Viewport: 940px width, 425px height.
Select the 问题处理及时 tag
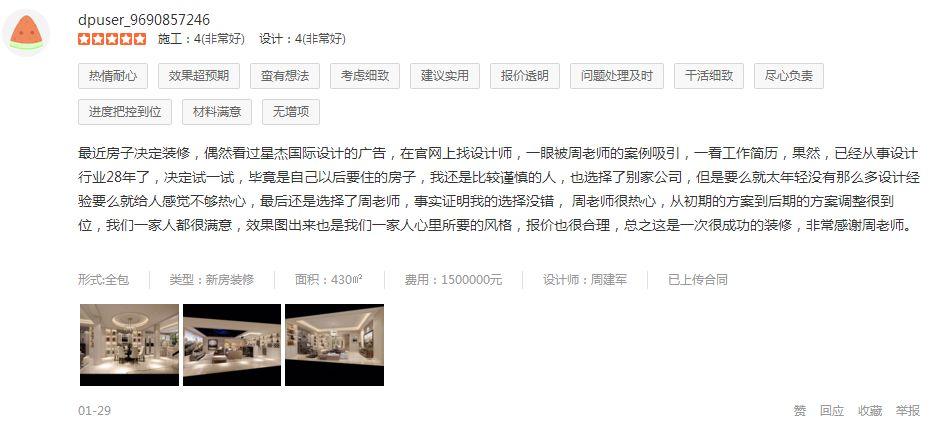(x=617, y=76)
